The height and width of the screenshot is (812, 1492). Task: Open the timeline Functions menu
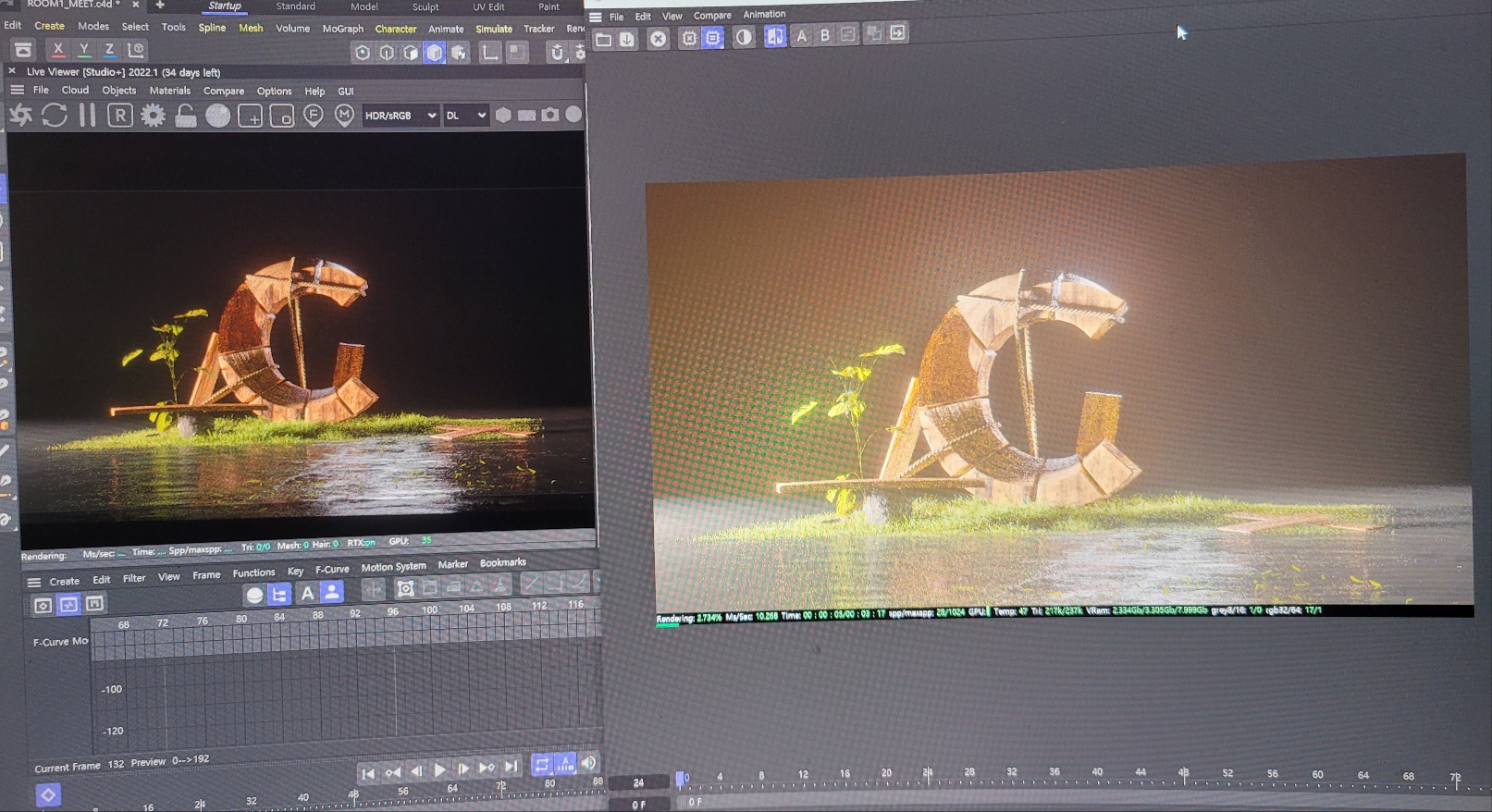tap(253, 573)
